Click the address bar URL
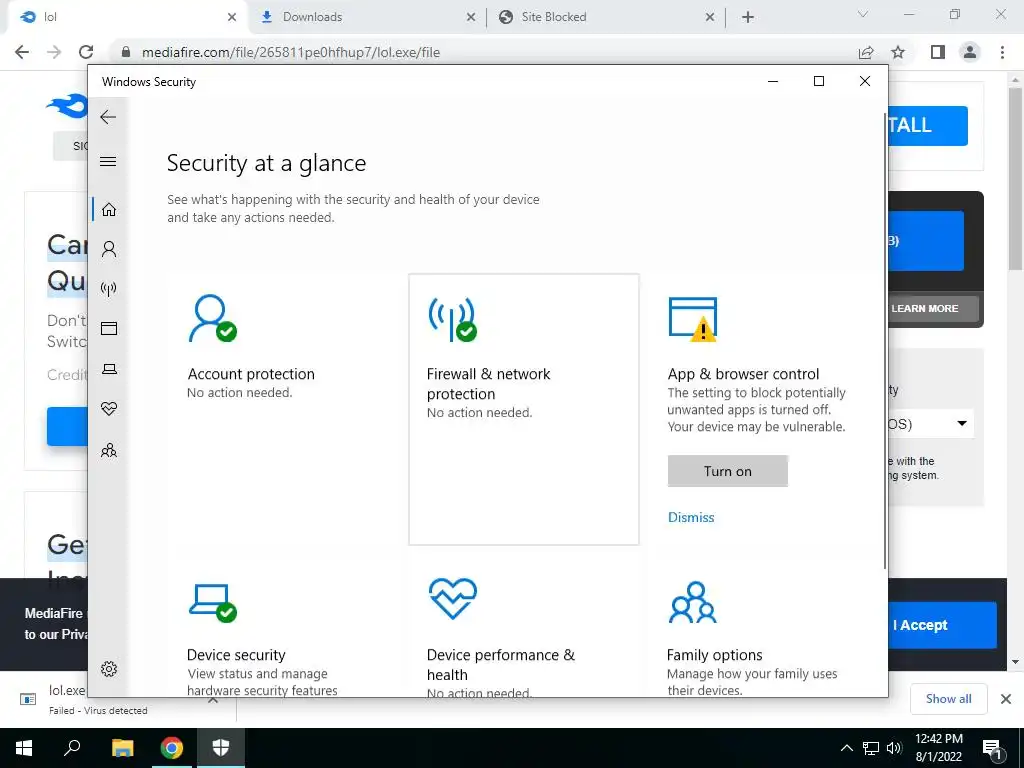The height and width of the screenshot is (768, 1024). (x=291, y=52)
